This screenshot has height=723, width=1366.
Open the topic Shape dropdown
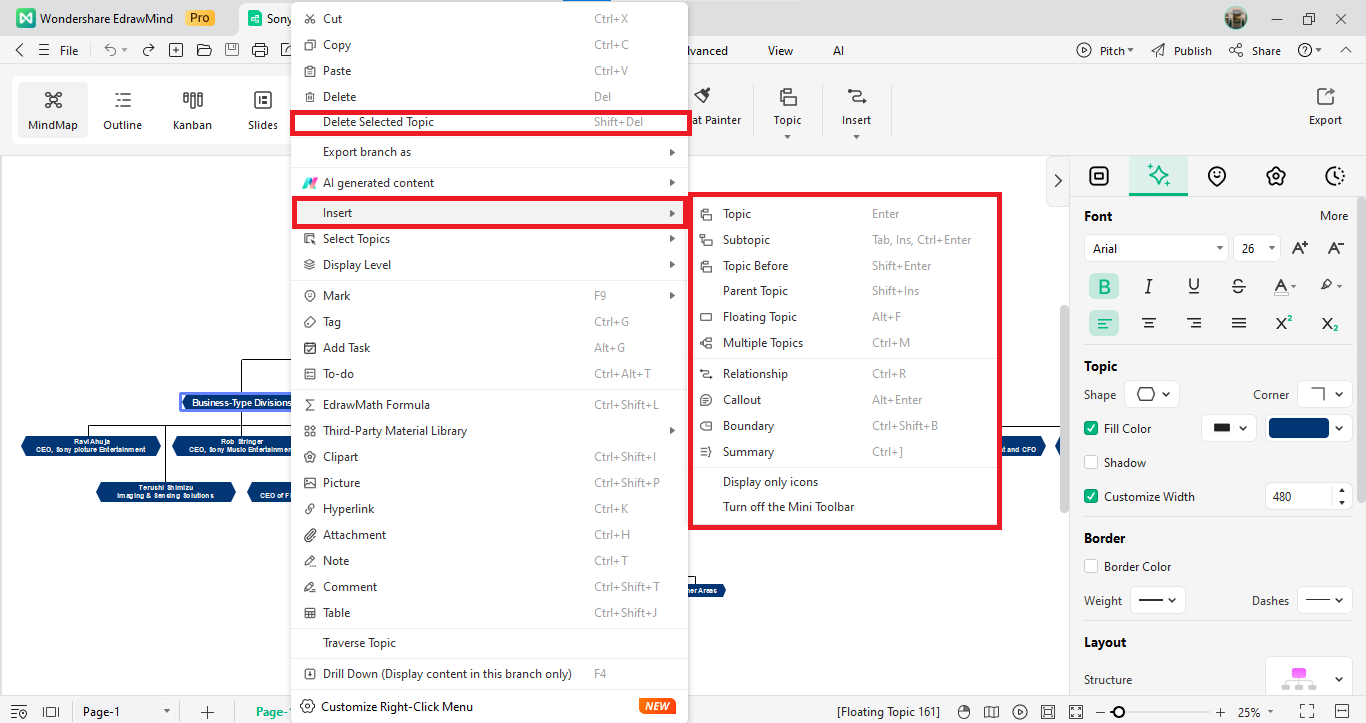1152,394
